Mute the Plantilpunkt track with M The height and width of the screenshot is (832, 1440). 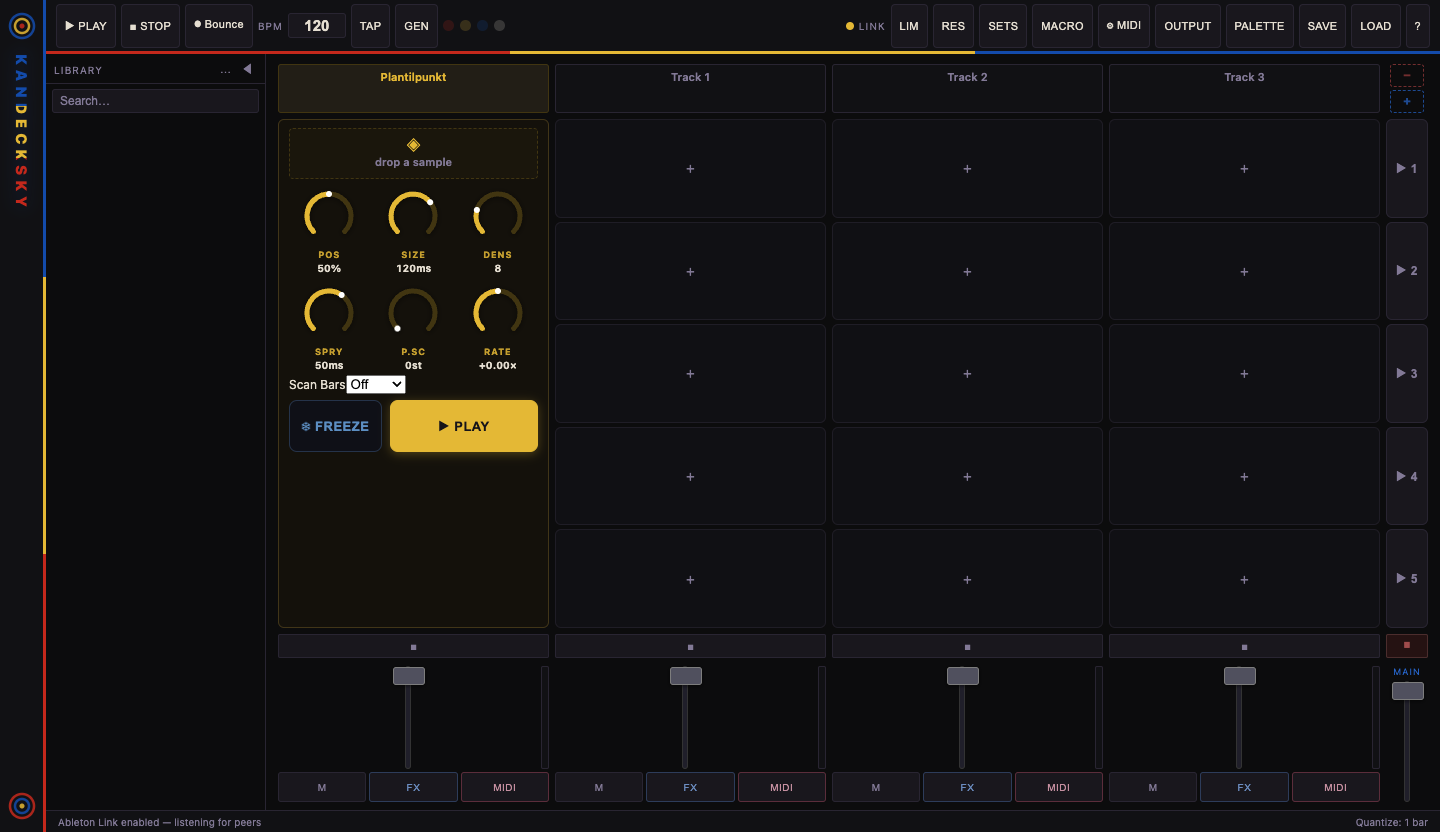click(322, 787)
